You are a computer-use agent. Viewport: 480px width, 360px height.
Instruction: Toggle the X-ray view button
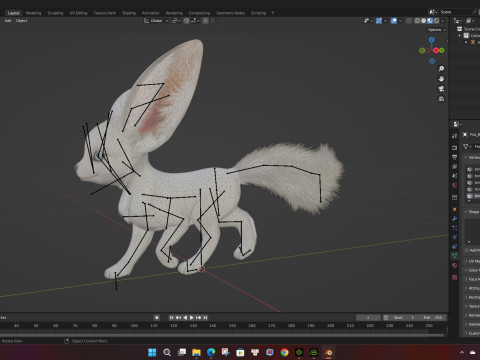click(x=409, y=21)
